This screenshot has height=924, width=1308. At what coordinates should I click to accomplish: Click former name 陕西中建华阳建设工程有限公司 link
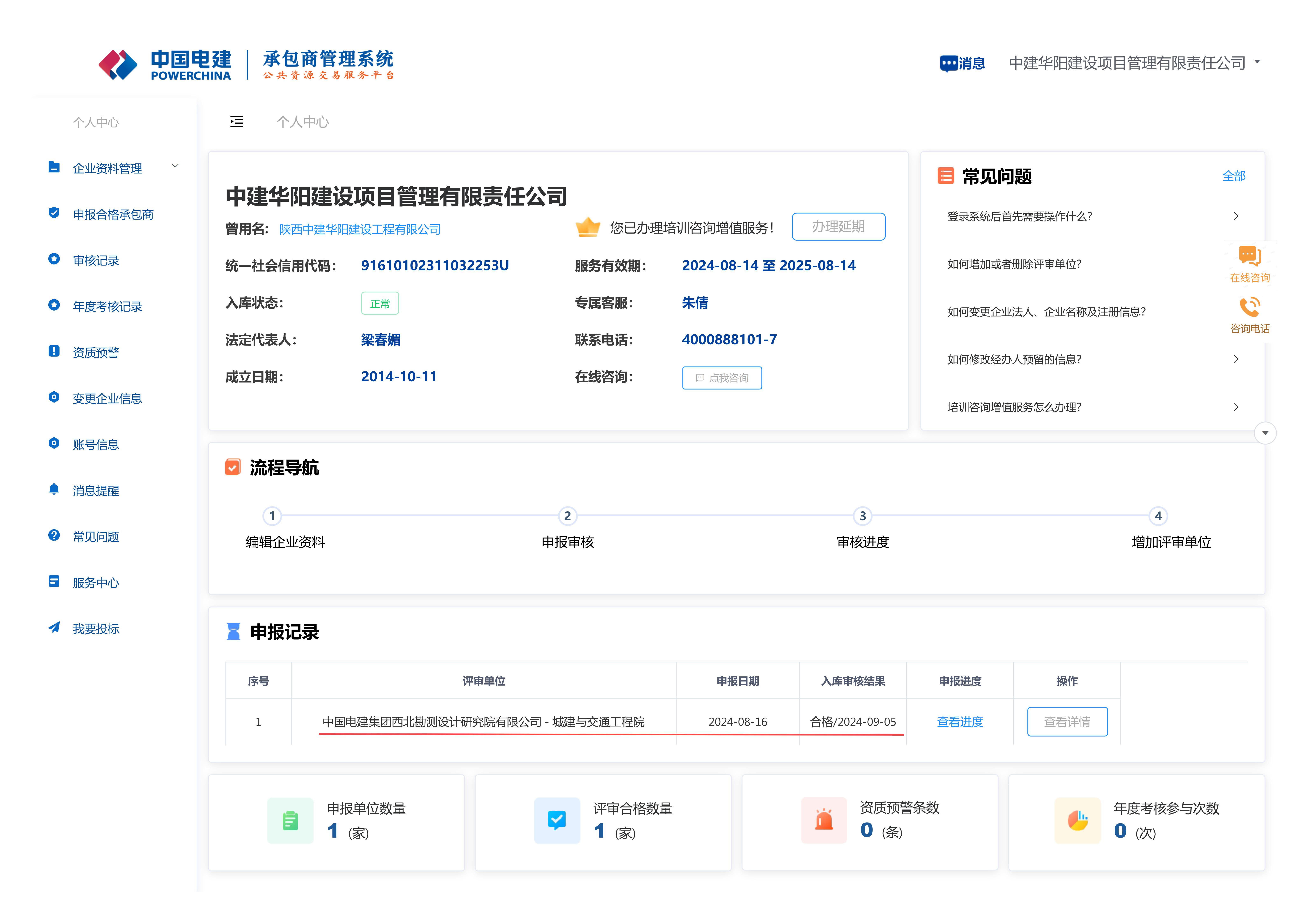tap(360, 229)
